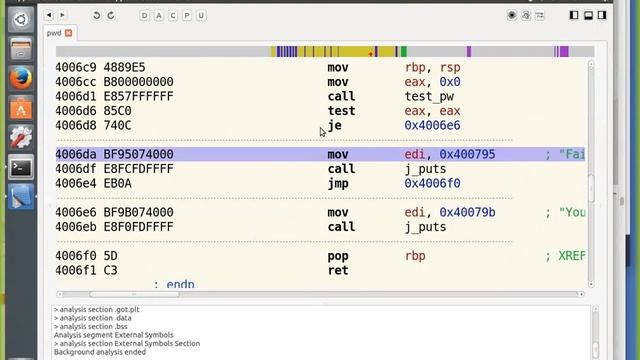Image resolution: width=640 pixels, height=360 pixels.
Task: Open the Files manager from dock
Action: click(x=20, y=49)
